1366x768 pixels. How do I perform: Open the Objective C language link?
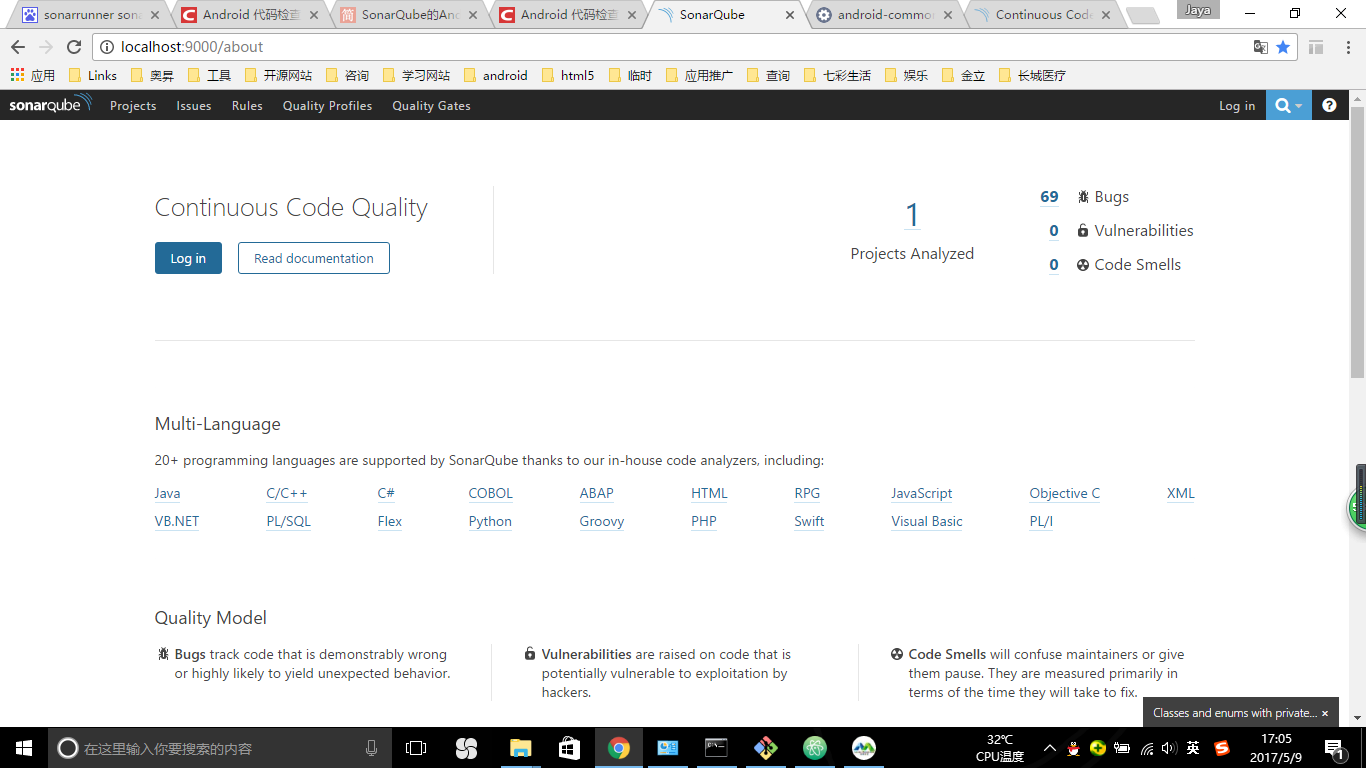[1065, 493]
